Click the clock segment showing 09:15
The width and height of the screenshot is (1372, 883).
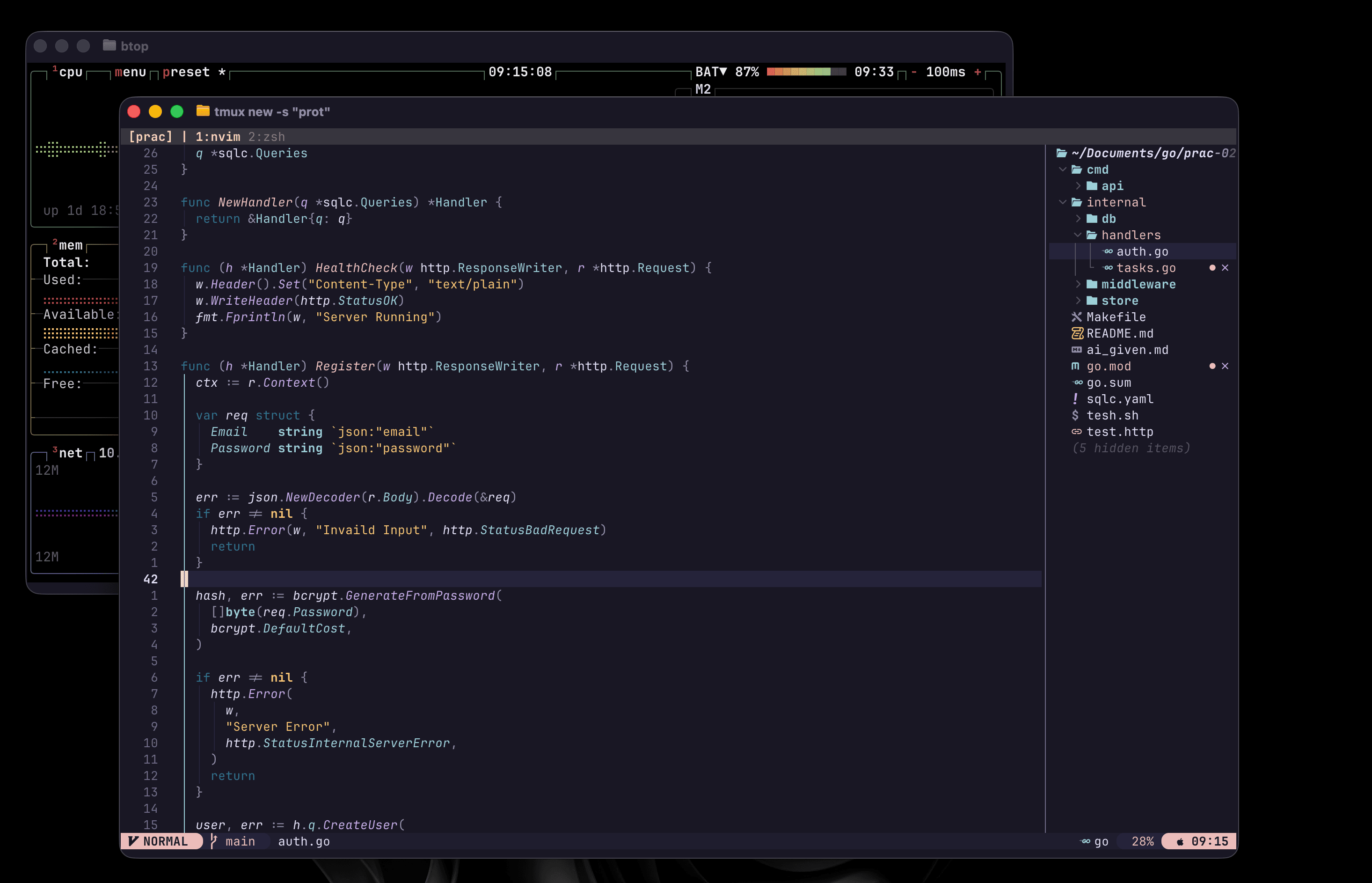click(x=1201, y=841)
